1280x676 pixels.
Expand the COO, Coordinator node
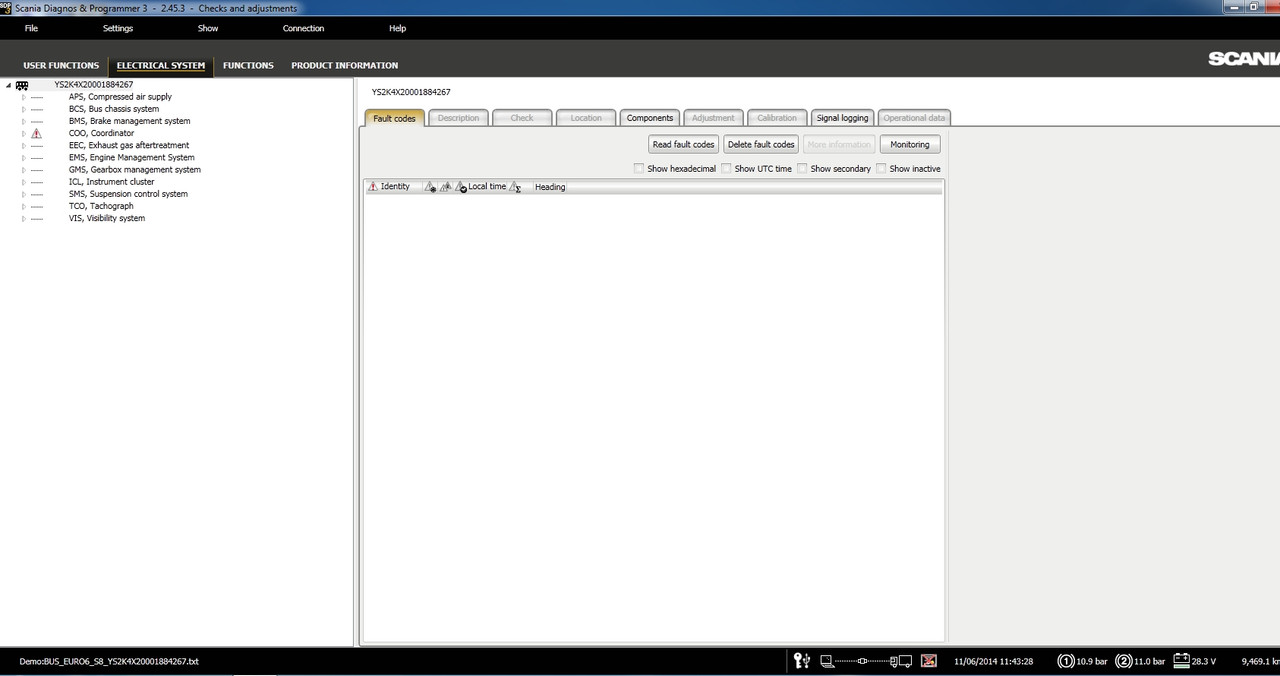pos(24,133)
